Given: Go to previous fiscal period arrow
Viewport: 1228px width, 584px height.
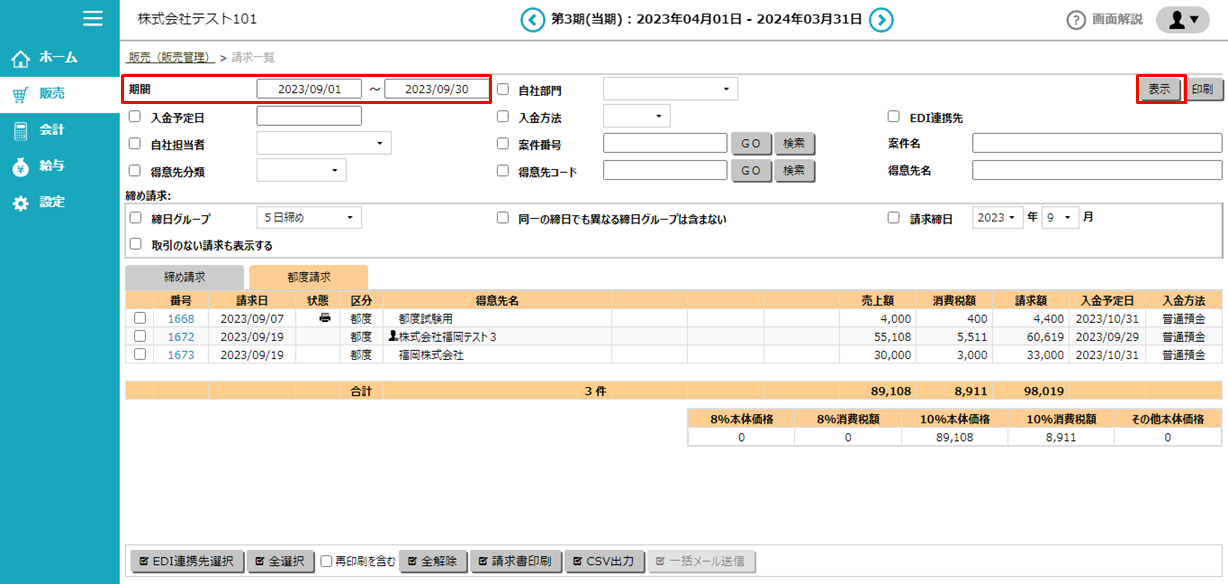Looking at the screenshot, I should coord(532,20).
